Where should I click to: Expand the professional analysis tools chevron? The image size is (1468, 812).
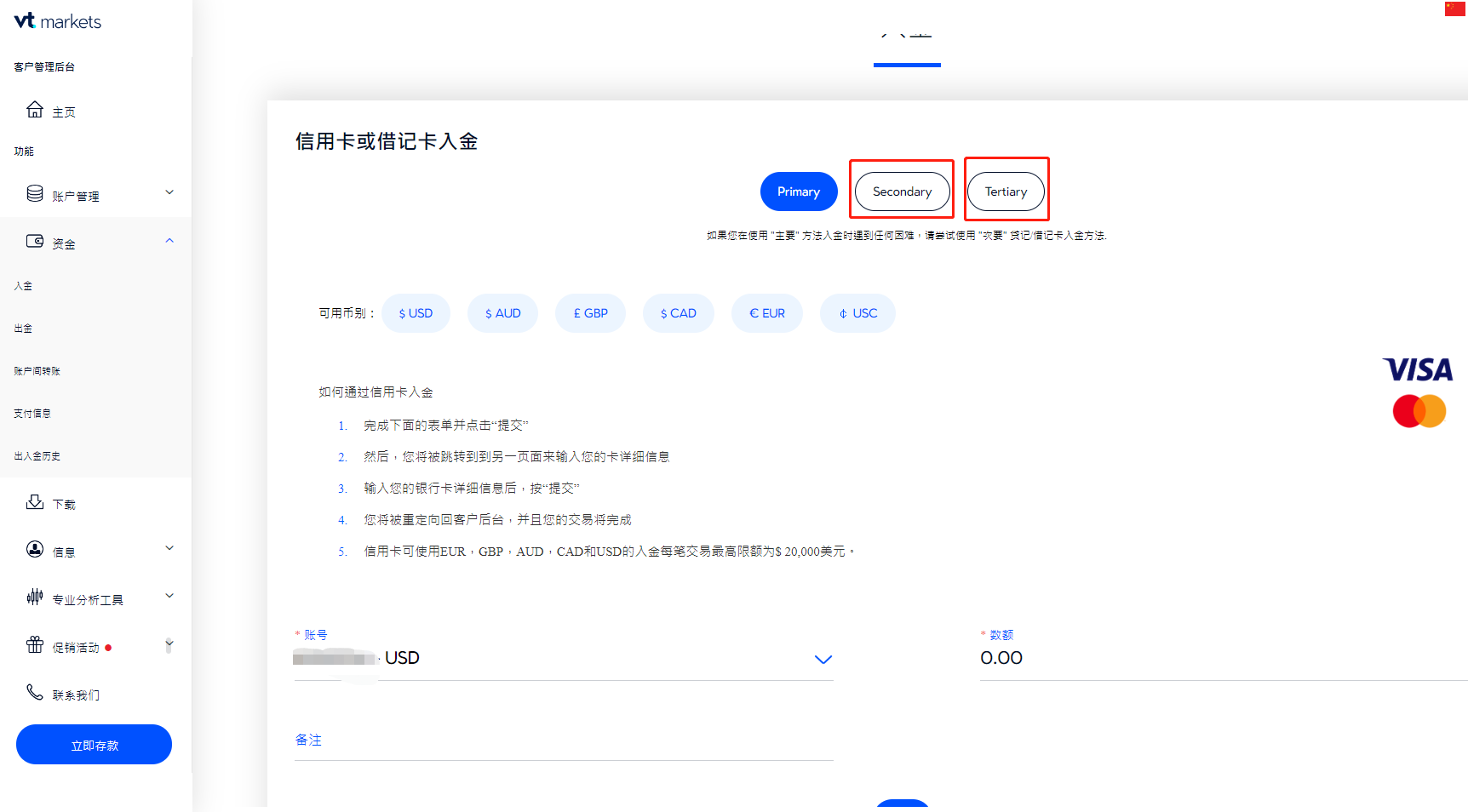(x=169, y=597)
